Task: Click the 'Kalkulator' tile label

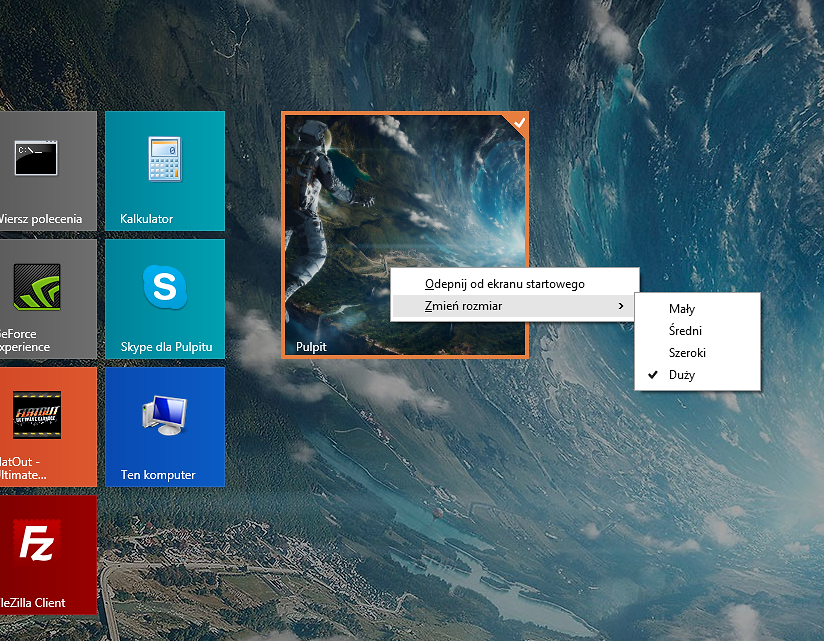Action: (146, 219)
